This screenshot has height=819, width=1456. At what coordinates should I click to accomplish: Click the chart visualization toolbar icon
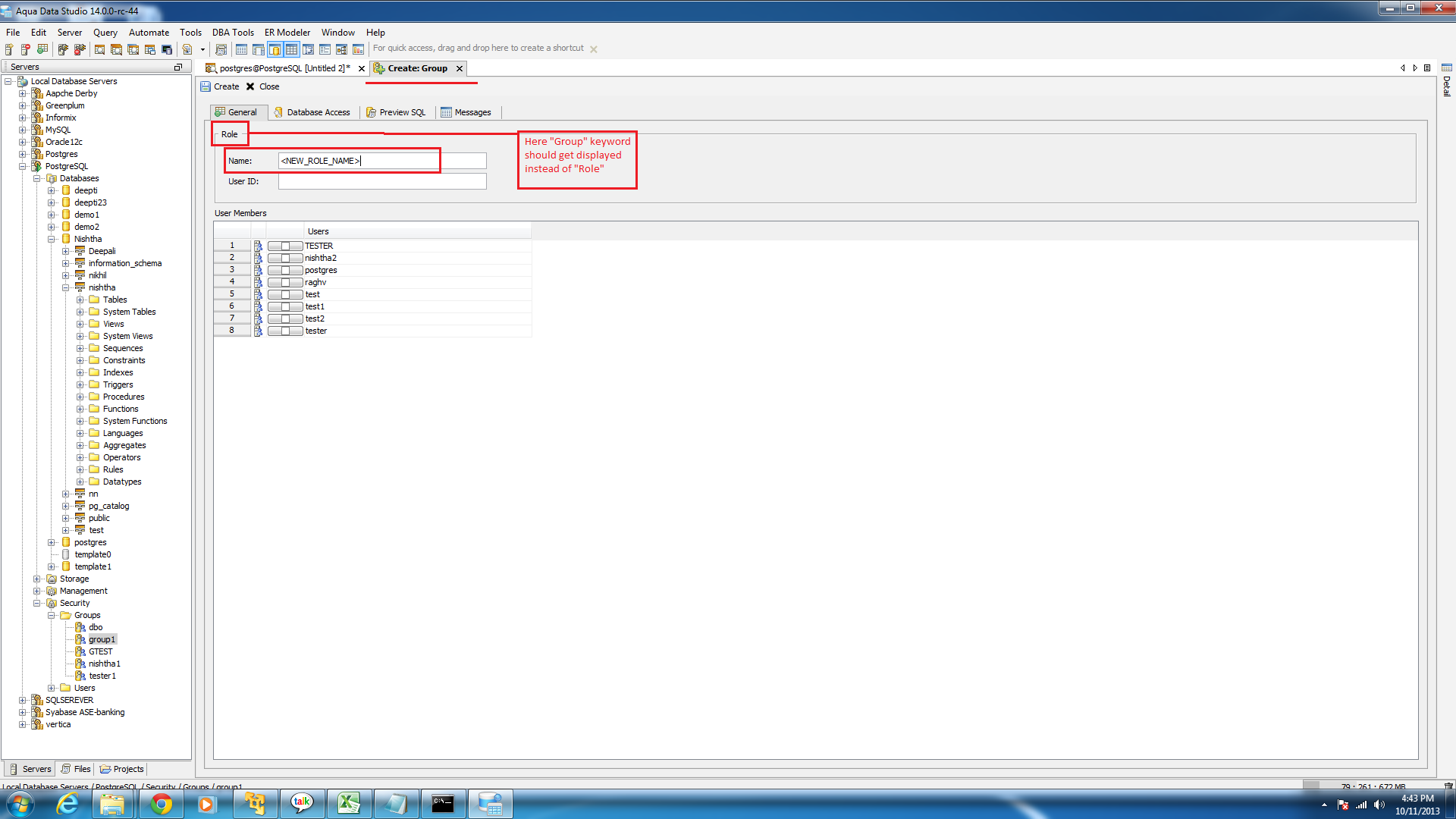click(358, 49)
